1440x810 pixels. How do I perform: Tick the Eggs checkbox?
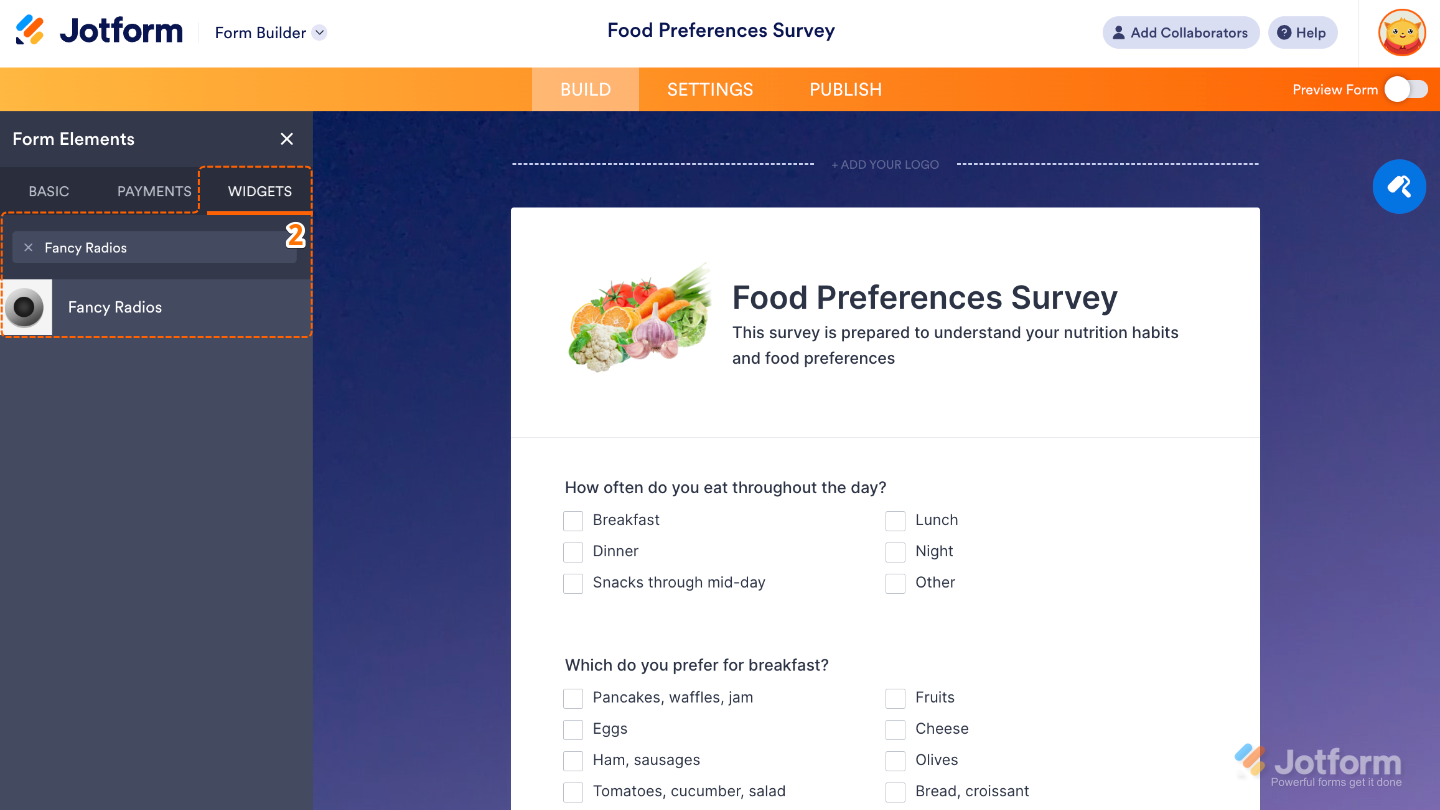573,730
